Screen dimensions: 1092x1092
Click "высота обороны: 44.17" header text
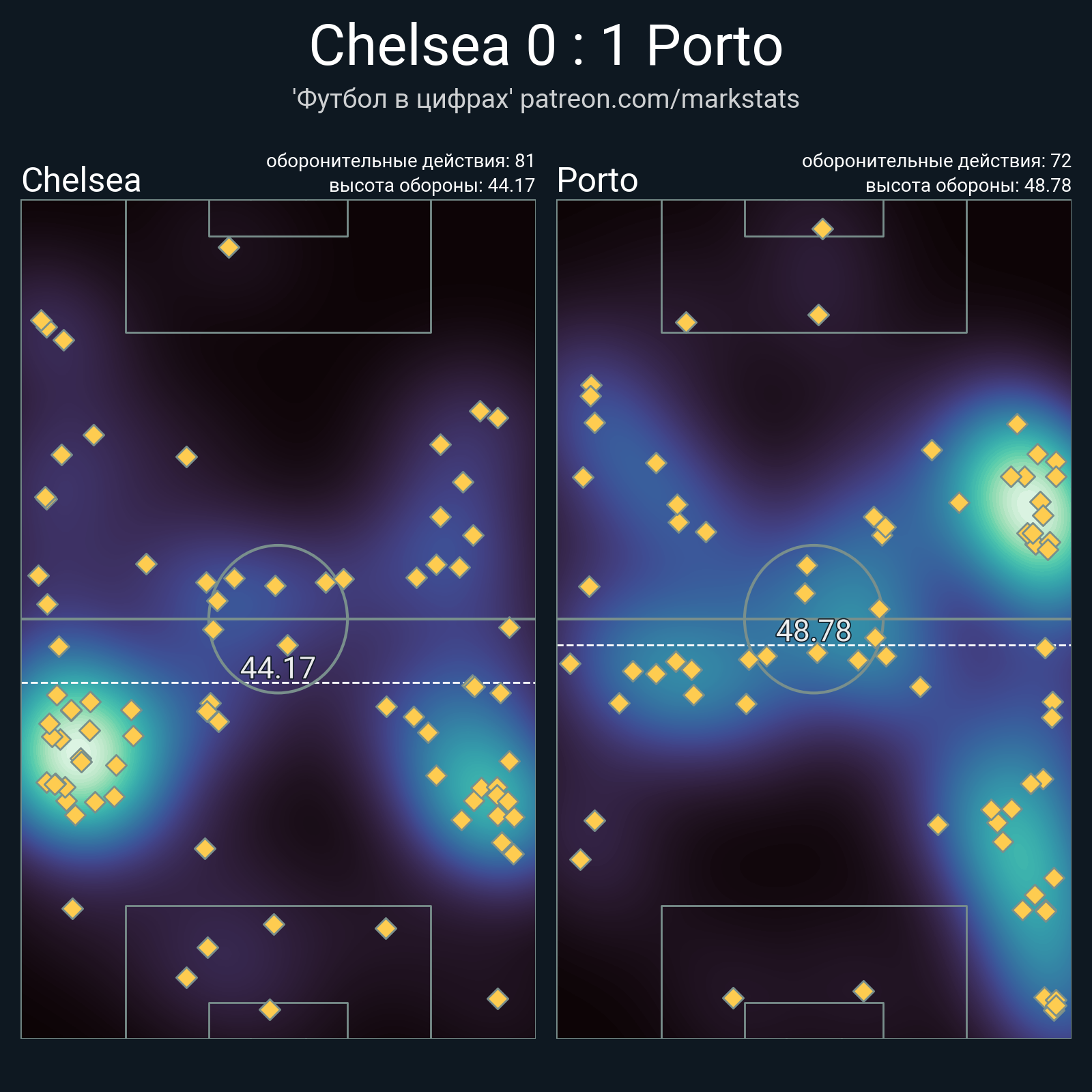tap(432, 186)
